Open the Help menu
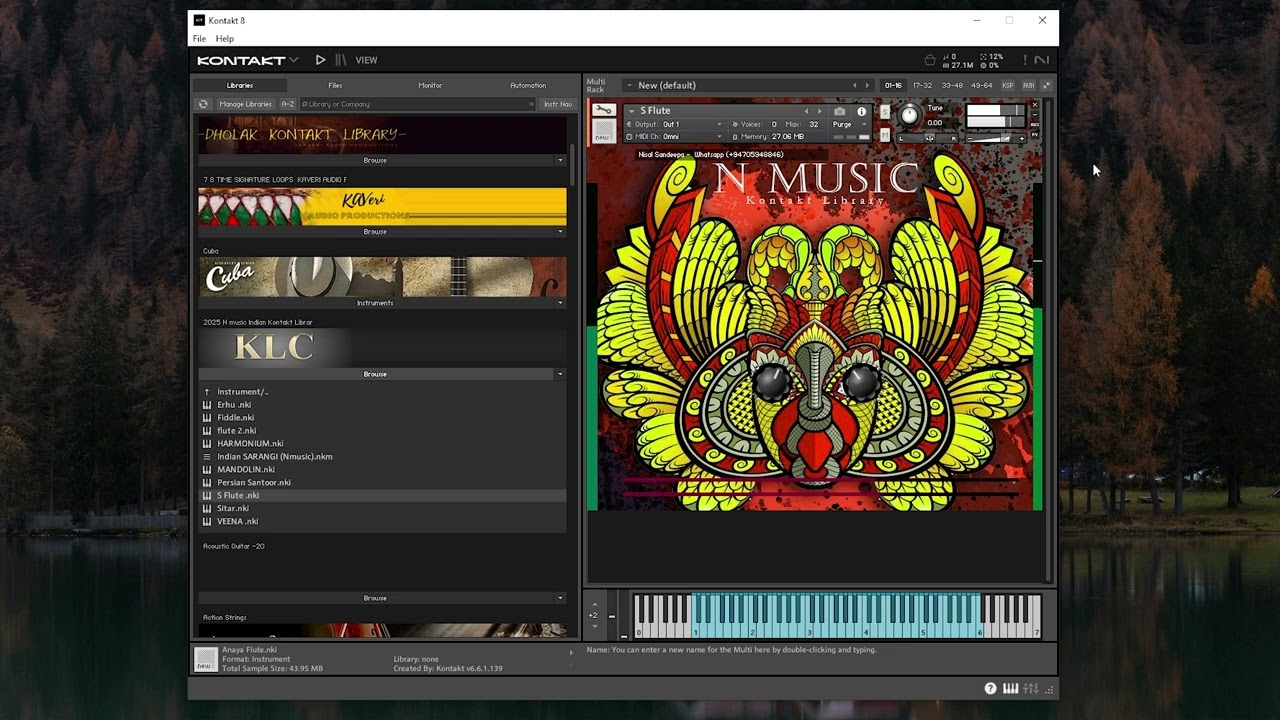The height and width of the screenshot is (720, 1280). [225, 38]
